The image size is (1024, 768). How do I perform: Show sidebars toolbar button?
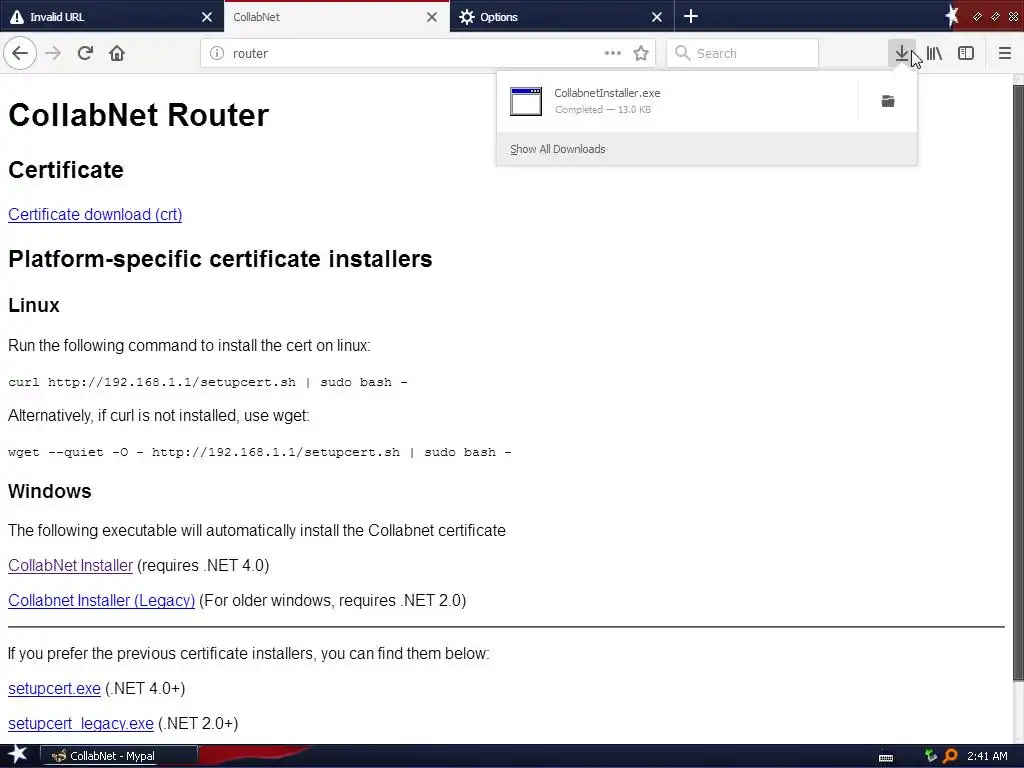coord(966,53)
